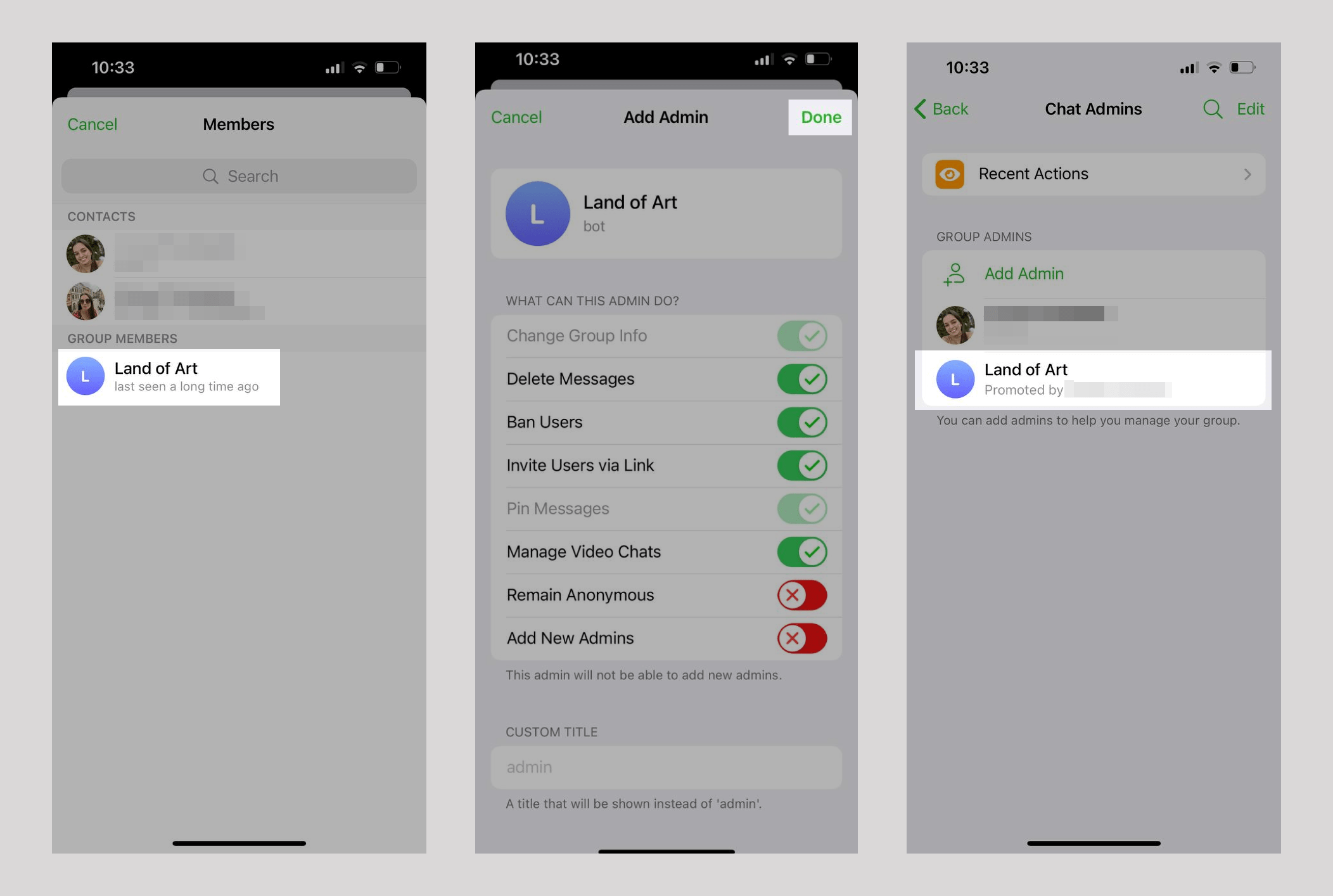
Task: Tap the Add Admin person icon
Action: pyautogui.click(x=950, y=273)
